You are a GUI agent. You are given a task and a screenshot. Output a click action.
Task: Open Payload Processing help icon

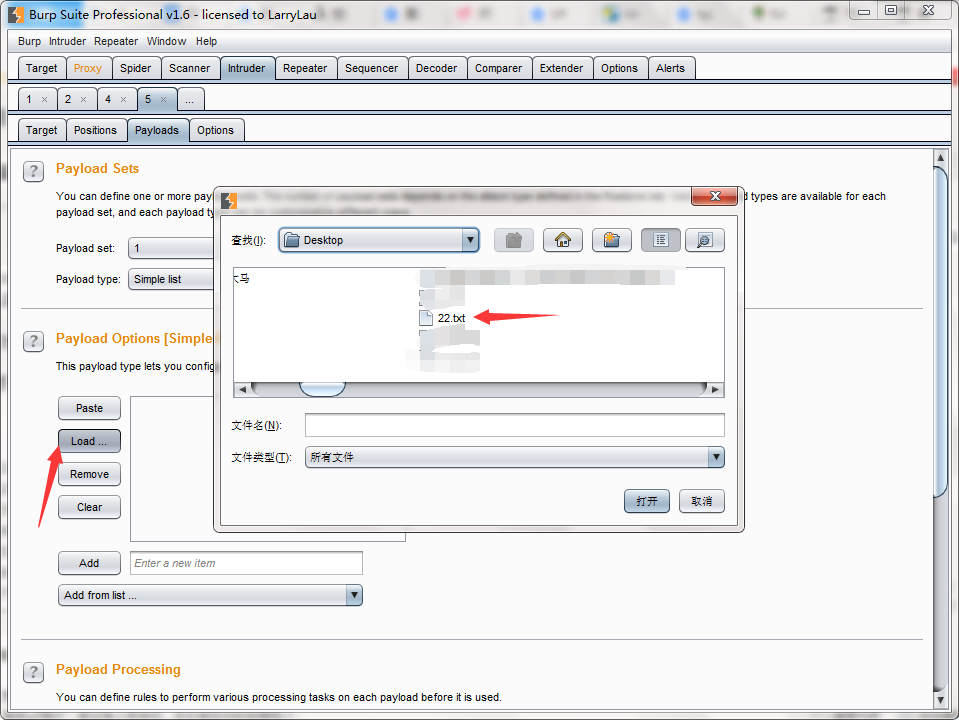34,672
